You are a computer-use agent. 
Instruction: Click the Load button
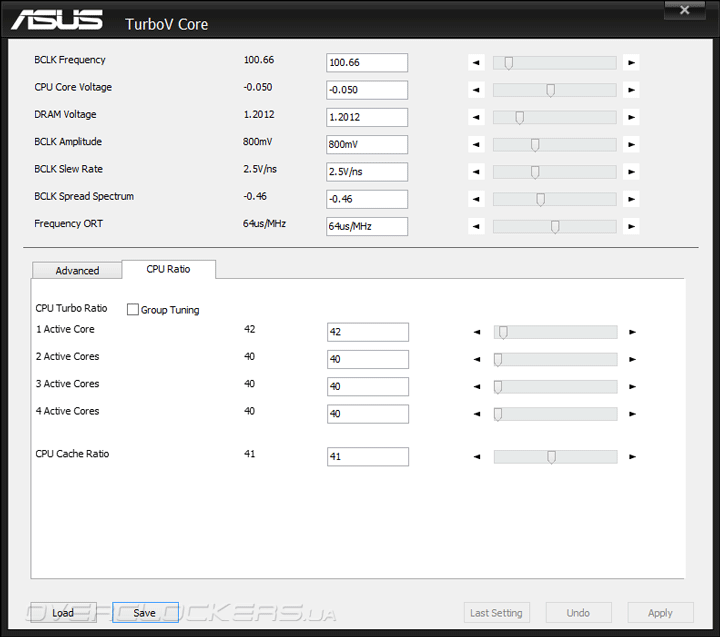63,613
